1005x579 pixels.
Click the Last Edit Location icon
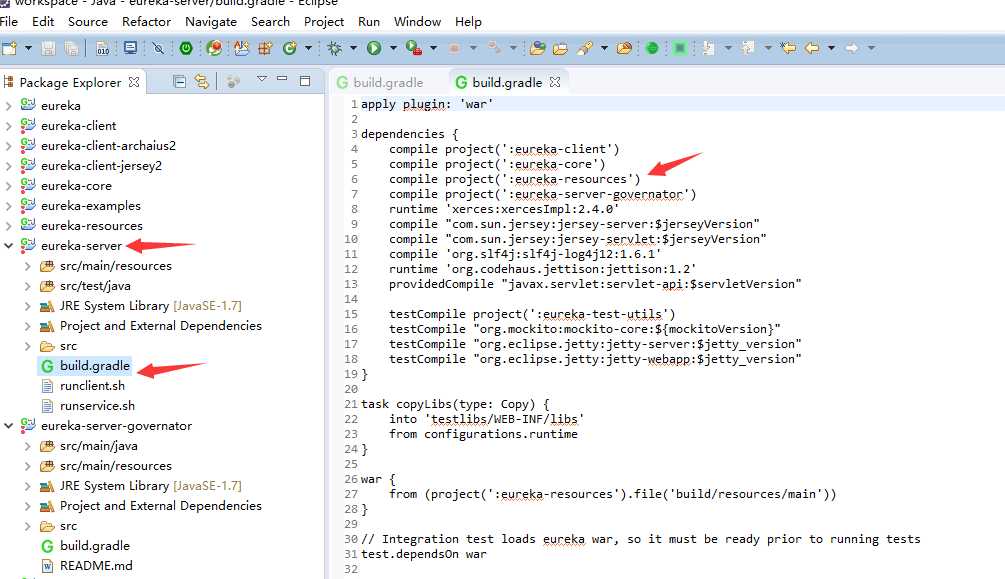[788, 48]
